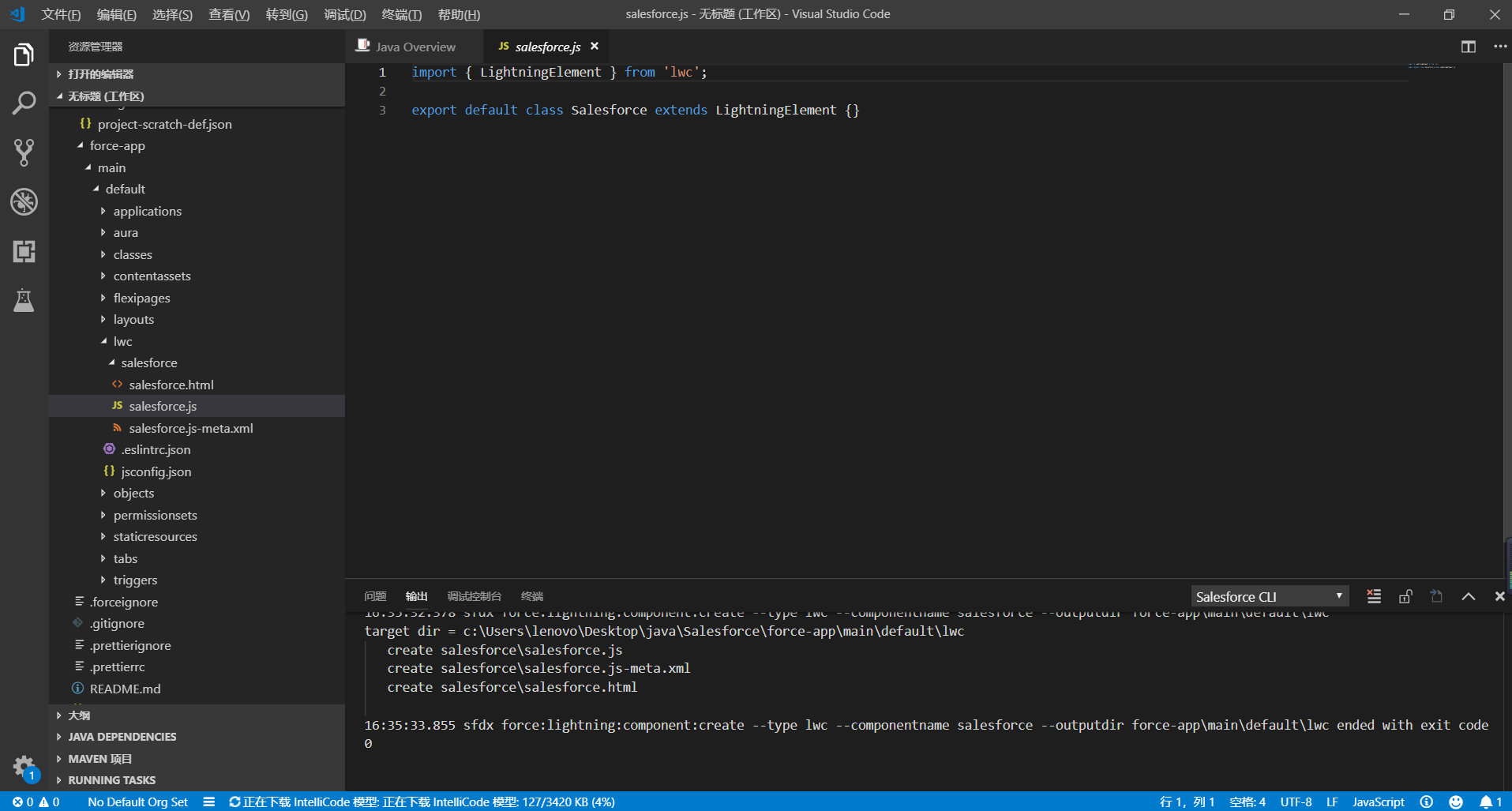Open the 终端(T) menu
The width and height of the screenshot is (1512, 811).
402,14
